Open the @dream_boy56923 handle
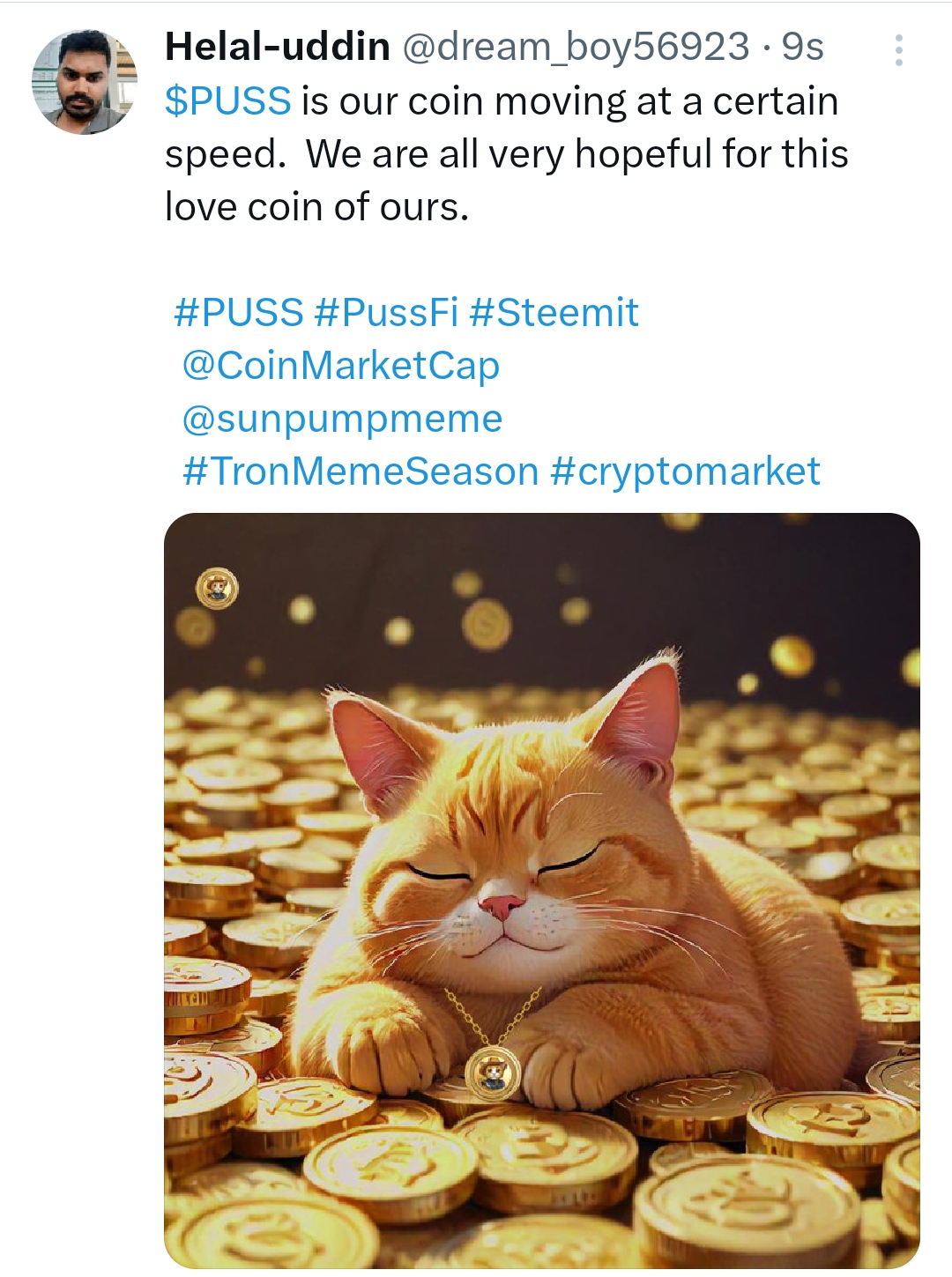Image resolution: width=952 pixels, height=1277 pixels. pos(576,47)
